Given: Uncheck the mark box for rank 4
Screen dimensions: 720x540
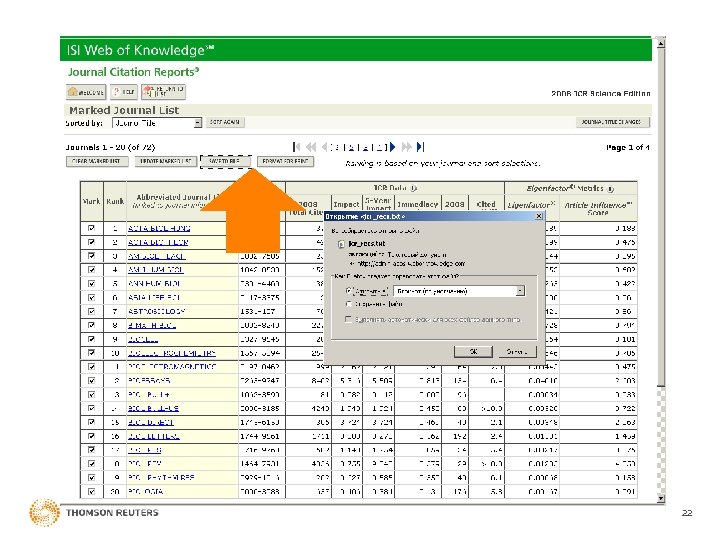Looking at the screenshot, I should (91, 270).
